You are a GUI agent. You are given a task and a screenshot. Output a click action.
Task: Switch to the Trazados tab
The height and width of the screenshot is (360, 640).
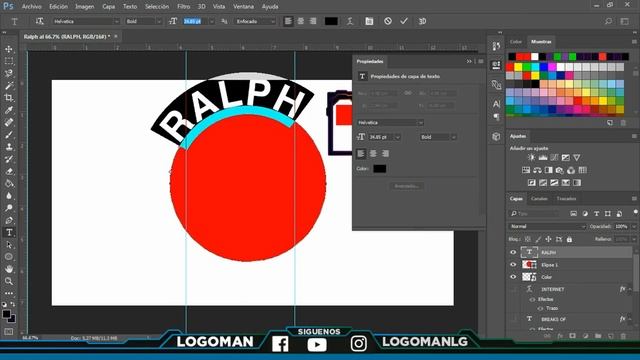coord(566,199)
